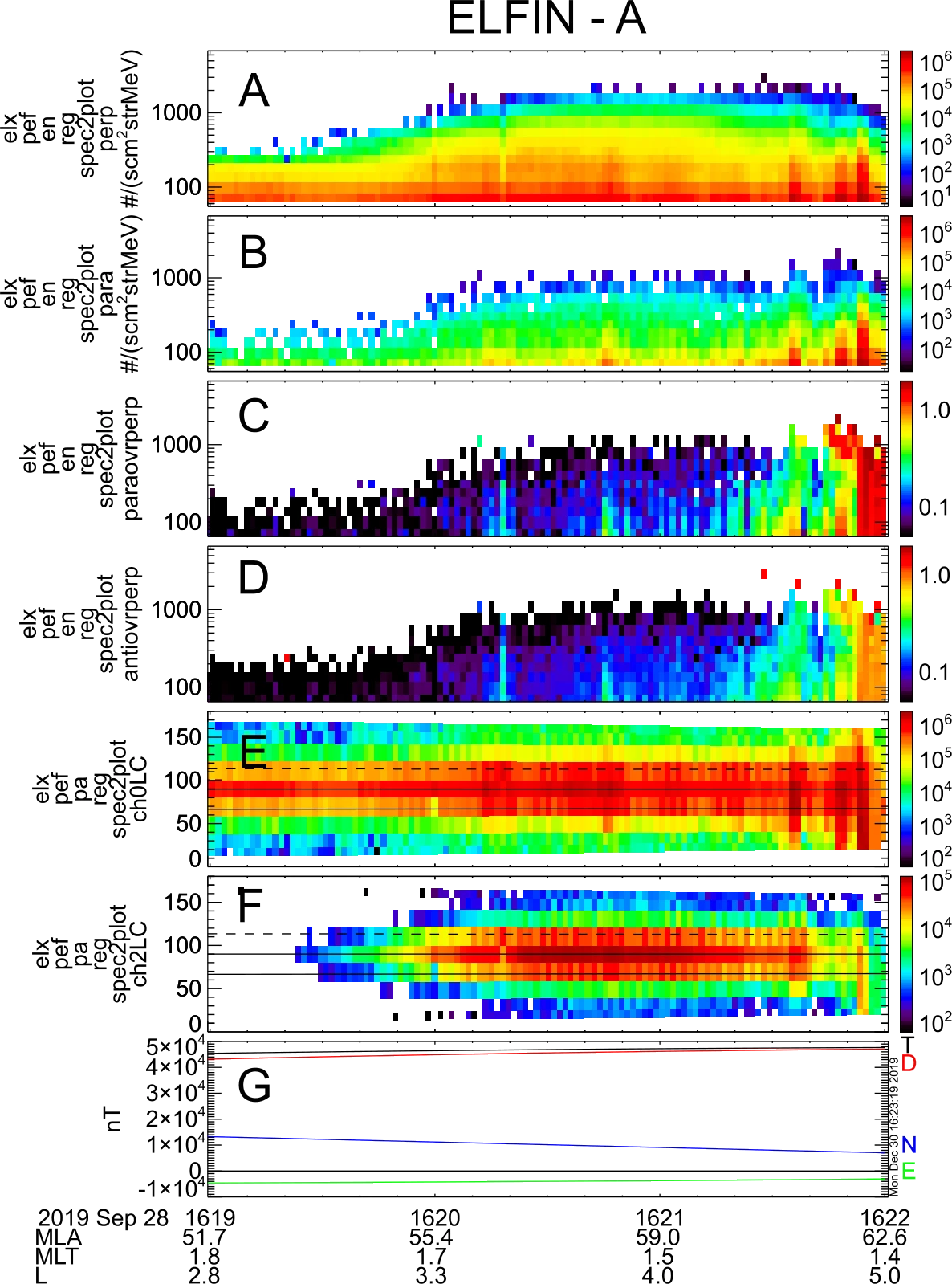Click the ELFIN - A plot title

pos(547,22)
